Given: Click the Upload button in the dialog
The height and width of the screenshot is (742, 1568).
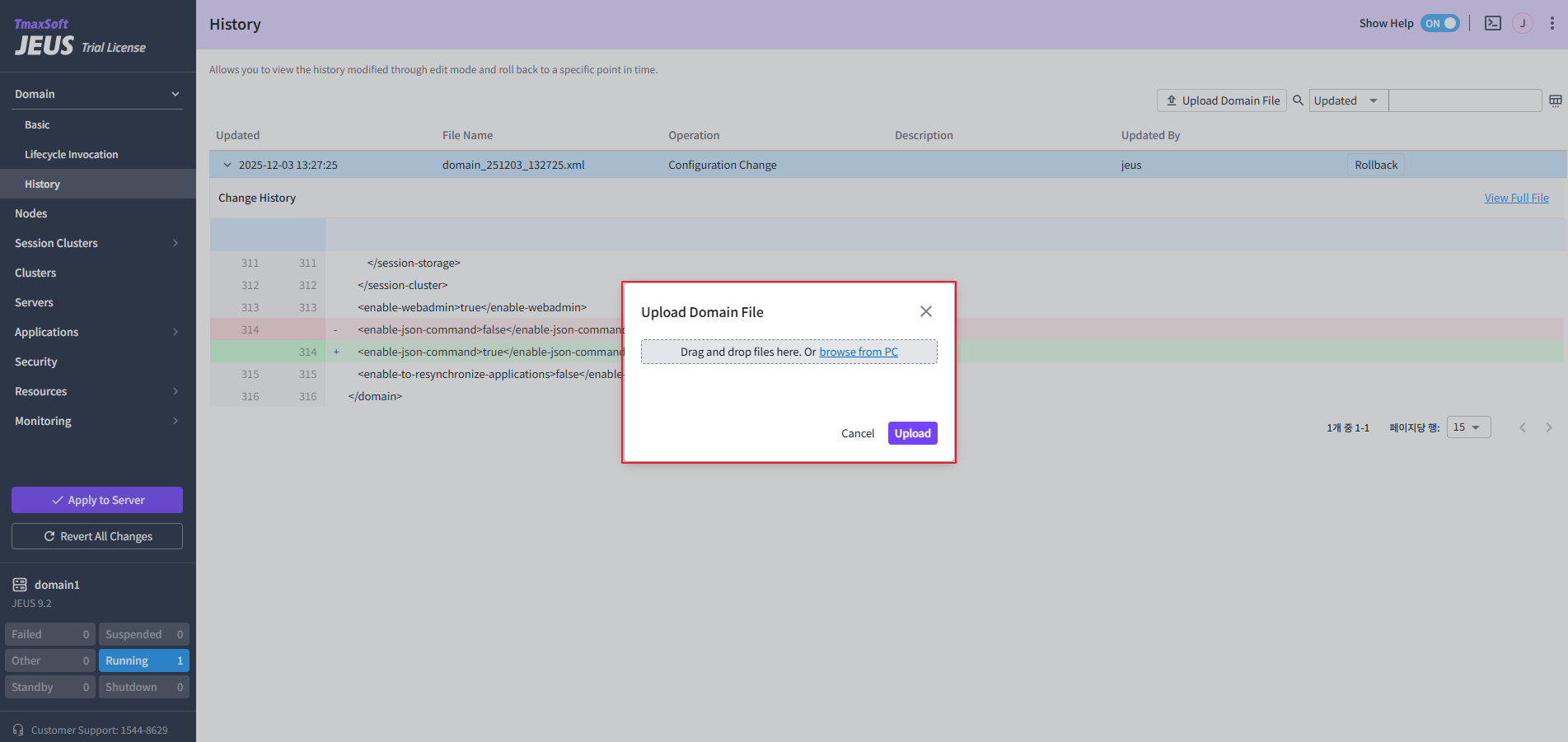Looking at the screenshot, I should 912,432.
